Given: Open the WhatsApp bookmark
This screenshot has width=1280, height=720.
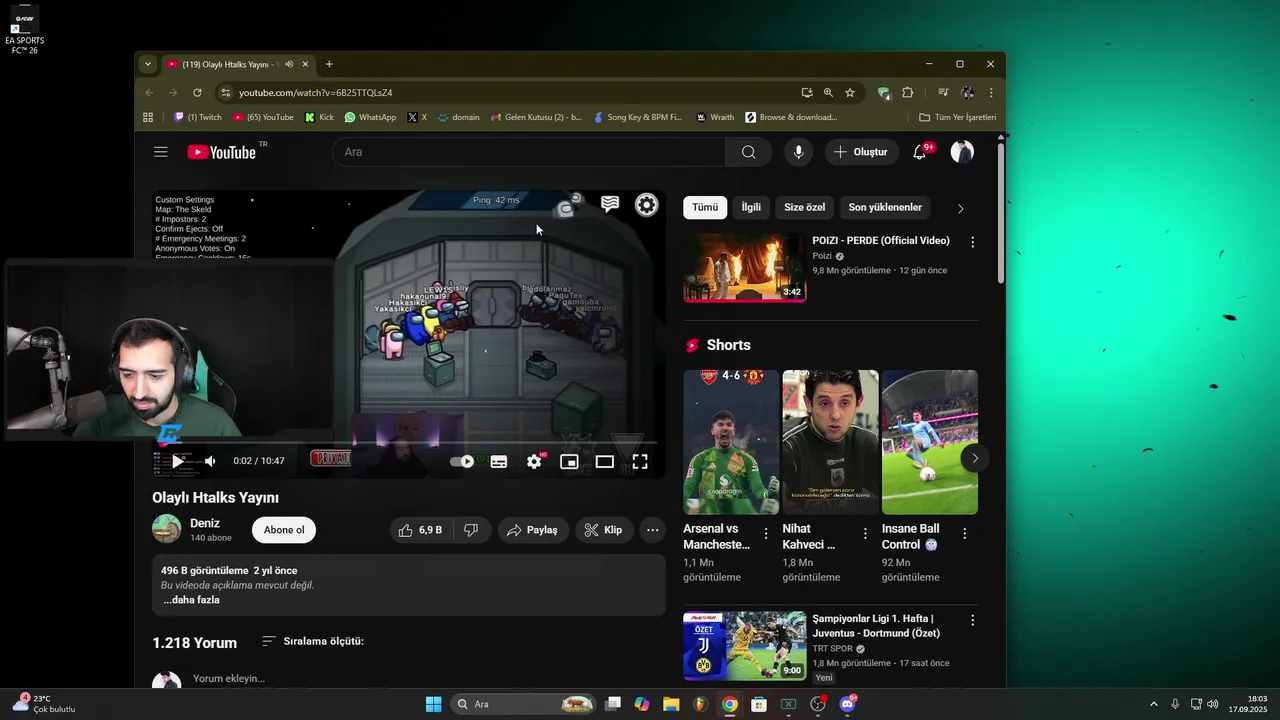Looking at the screenshot, I should [370, 117].
